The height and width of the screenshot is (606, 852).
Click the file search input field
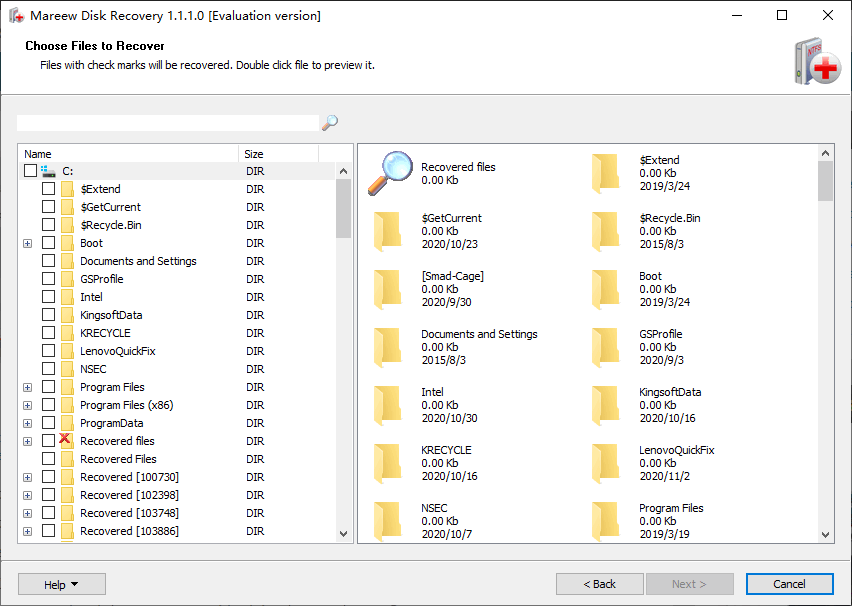click(168, 123)
